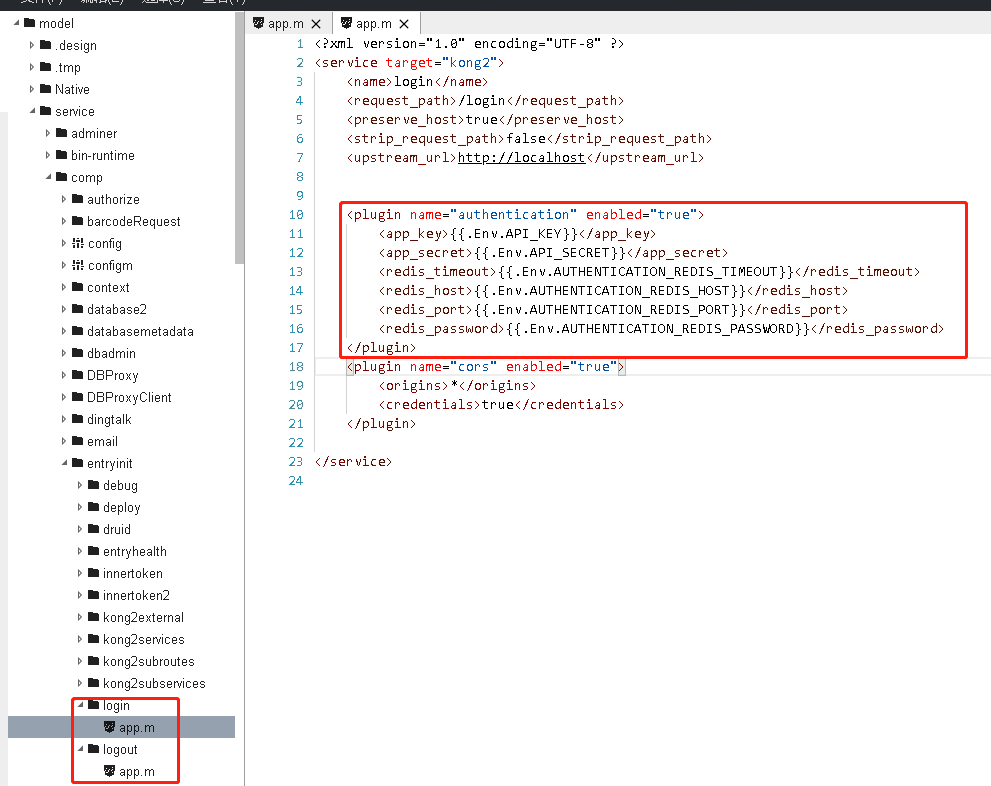Collapse the login folder arrow
The height and width of the screenshot is (786, 991).
tap(80, 705)
